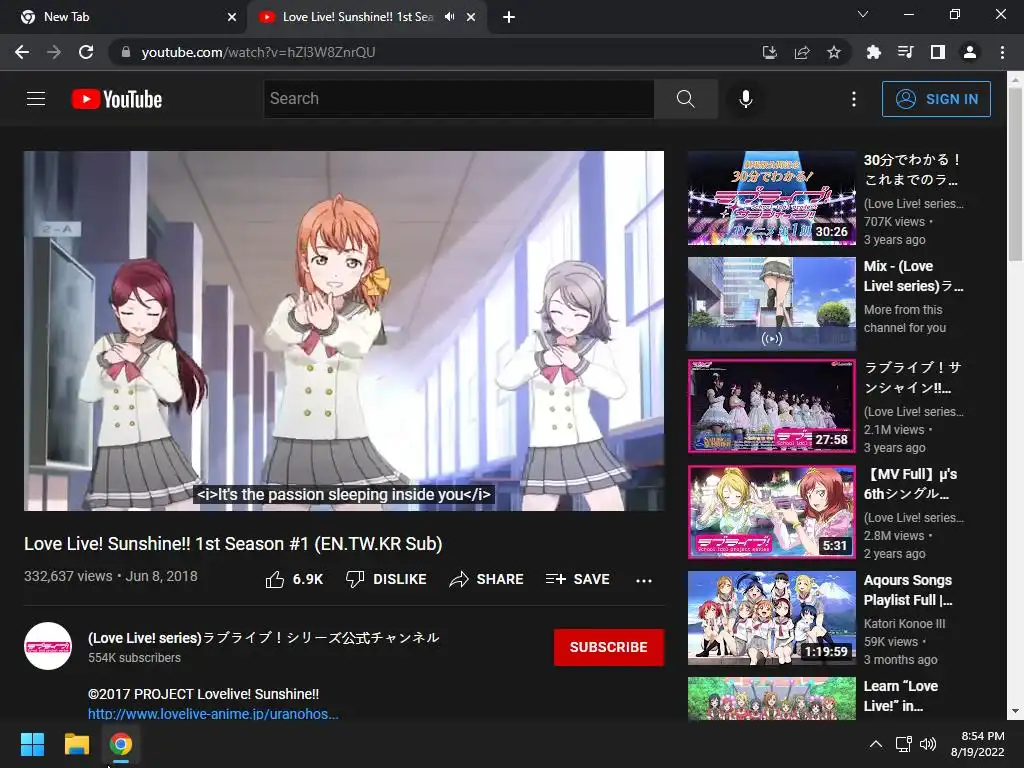This screenshot has height=768, width=1024.
Task: Toggle the Chrome side panel
Action: coord(938,52)
